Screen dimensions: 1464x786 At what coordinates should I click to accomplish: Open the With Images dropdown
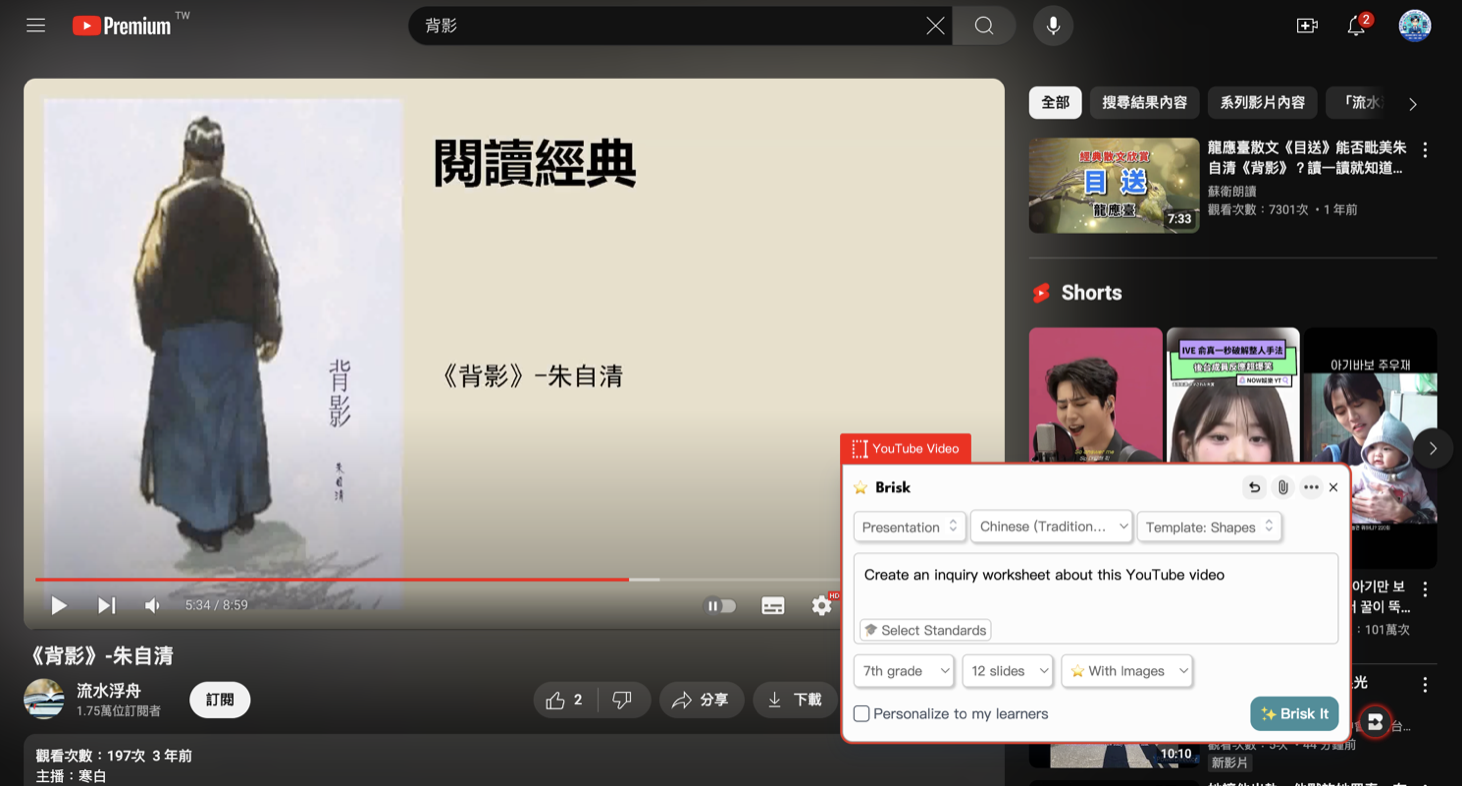pos(1127,671)
